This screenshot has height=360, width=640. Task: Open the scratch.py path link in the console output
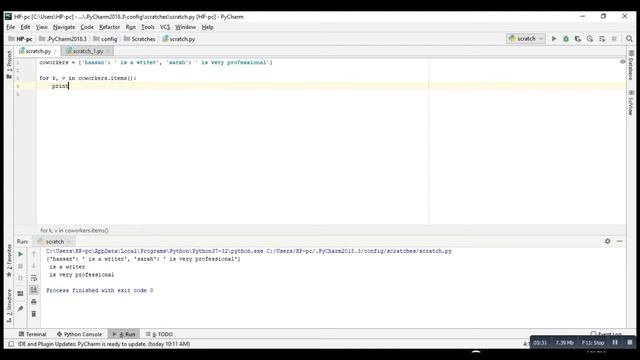point(359,251)
